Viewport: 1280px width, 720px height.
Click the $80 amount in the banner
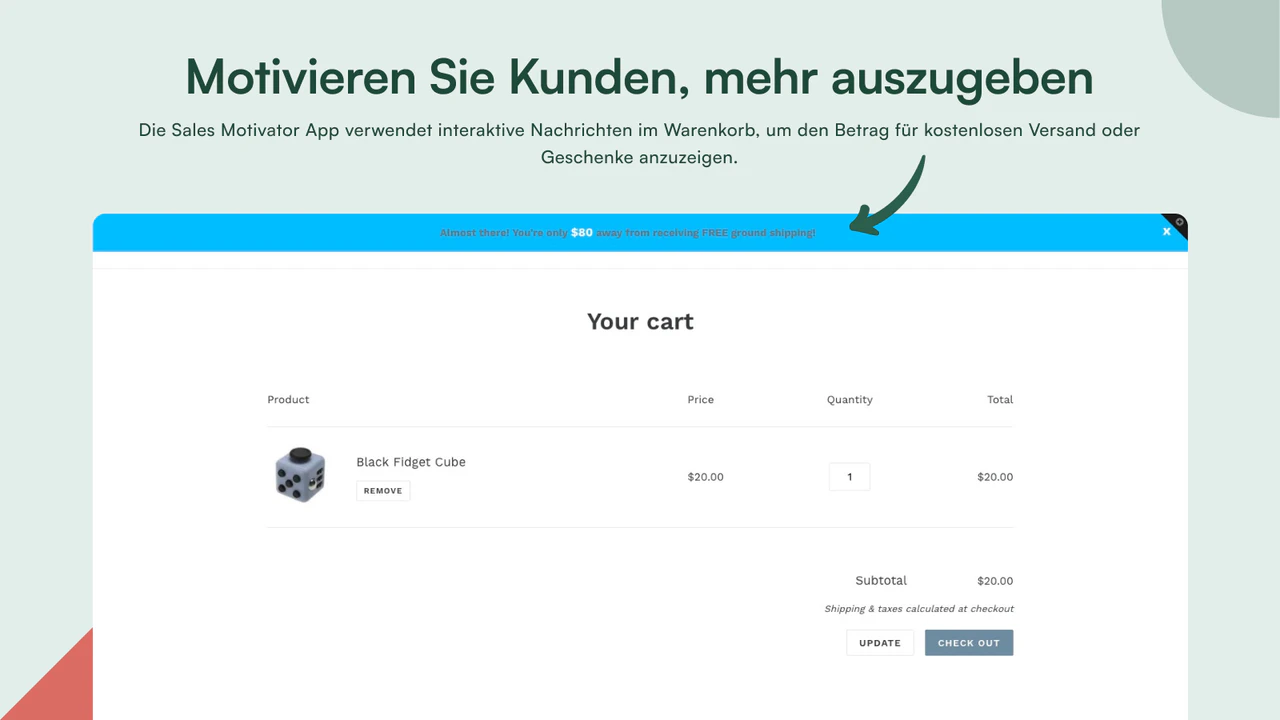point(582,232)
